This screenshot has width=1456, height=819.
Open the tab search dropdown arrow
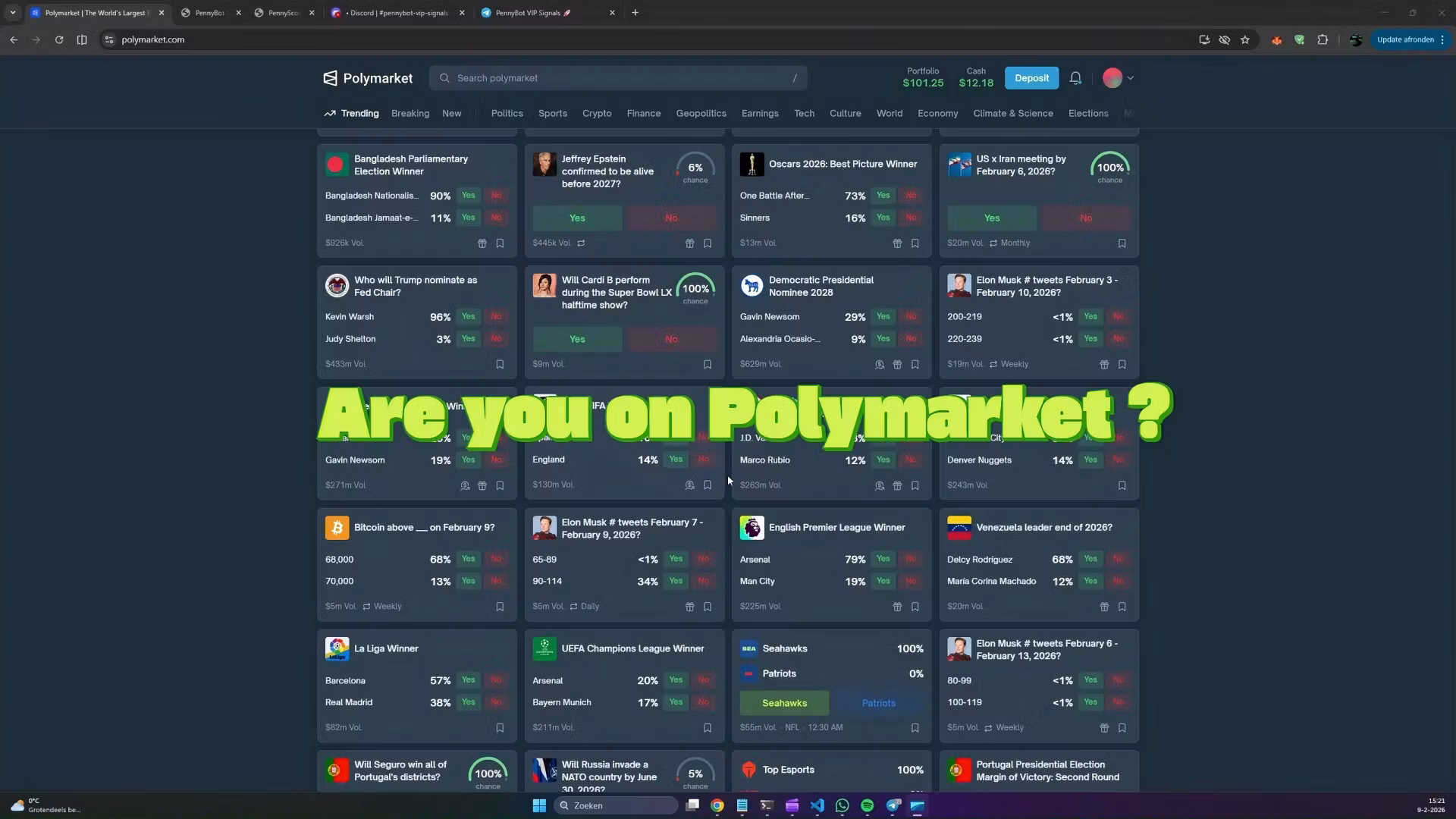click(x=12, y=12)
